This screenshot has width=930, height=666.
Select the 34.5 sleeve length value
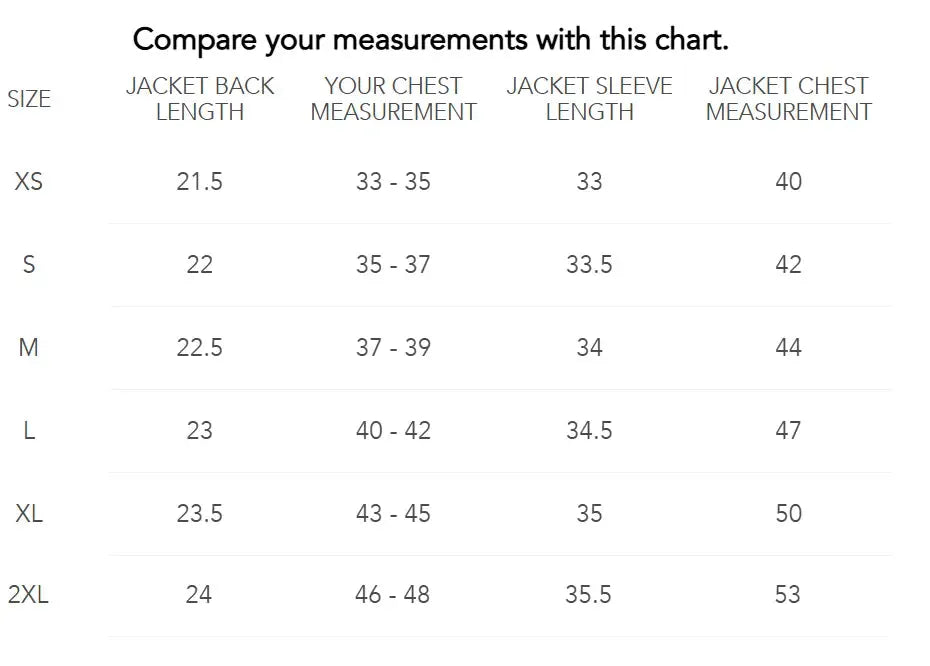pos(589,431)
